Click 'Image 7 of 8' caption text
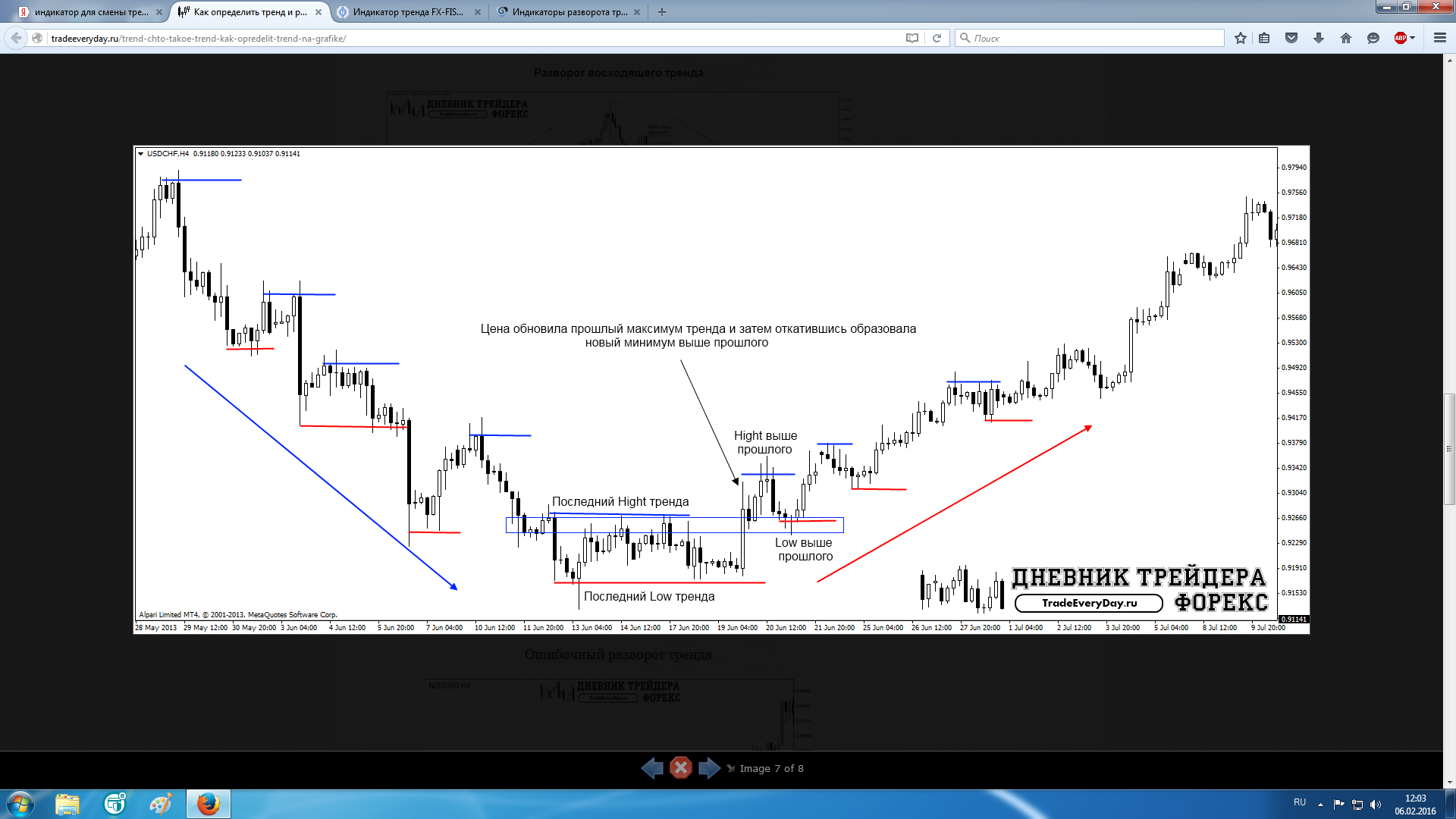 771,768
